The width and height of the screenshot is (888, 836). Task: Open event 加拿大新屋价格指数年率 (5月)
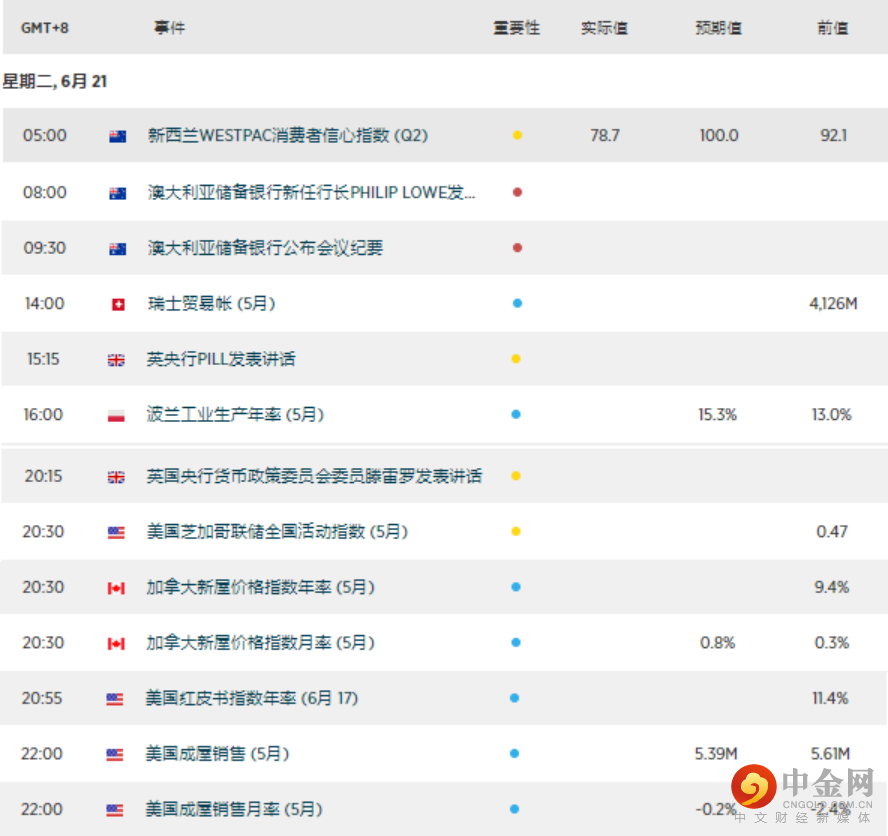pos(261,588)
